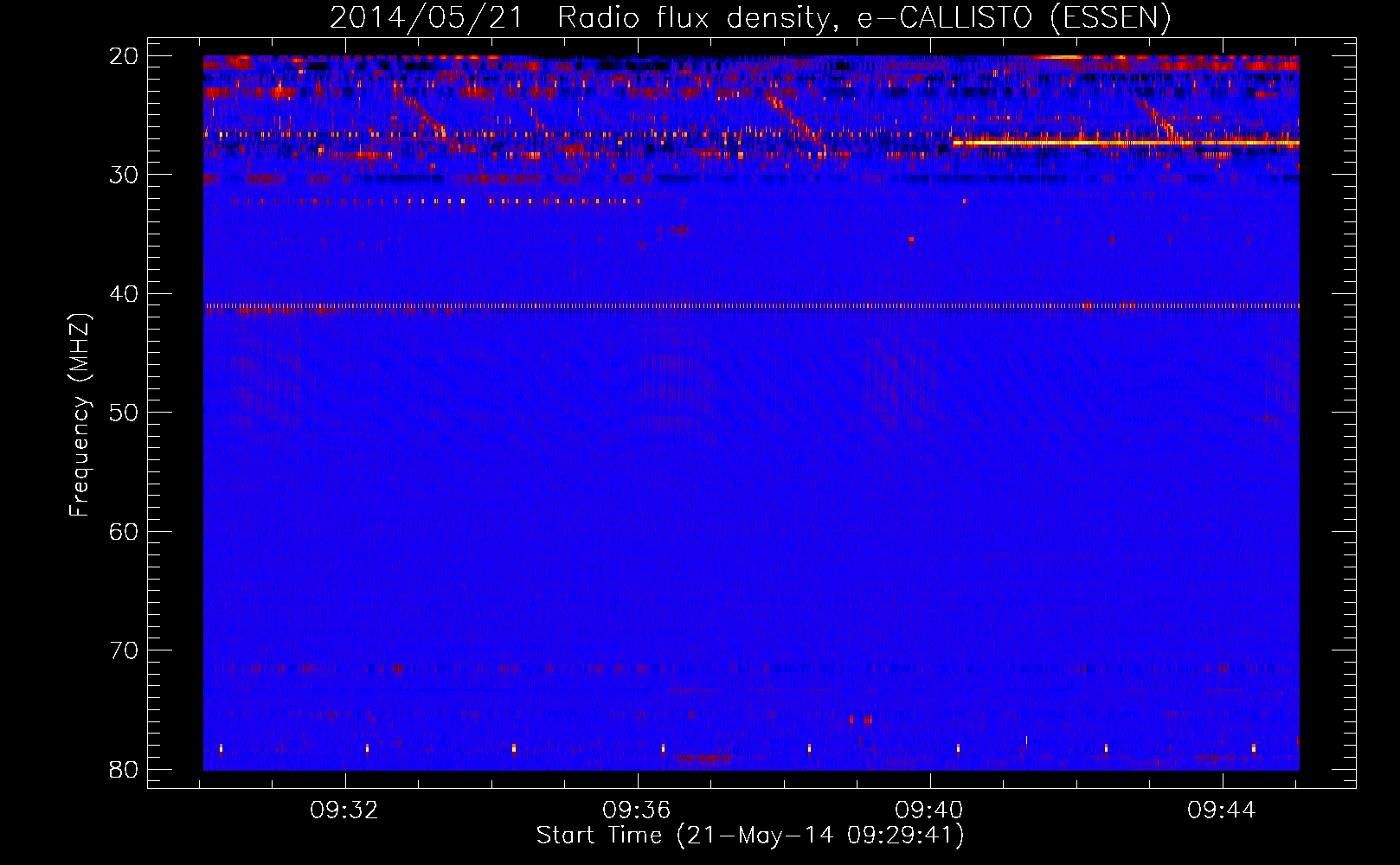Click the time tick label 09:44

coord(1222,811)
